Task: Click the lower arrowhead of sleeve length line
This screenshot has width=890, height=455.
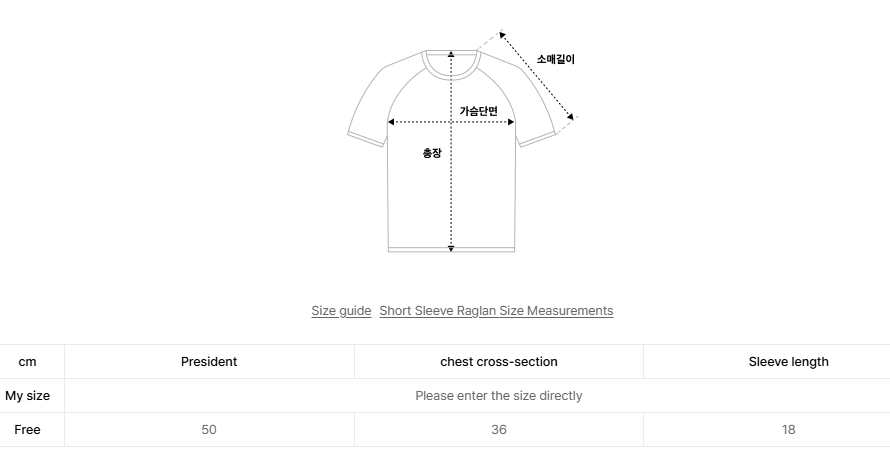Action: (x=570, y=116)
